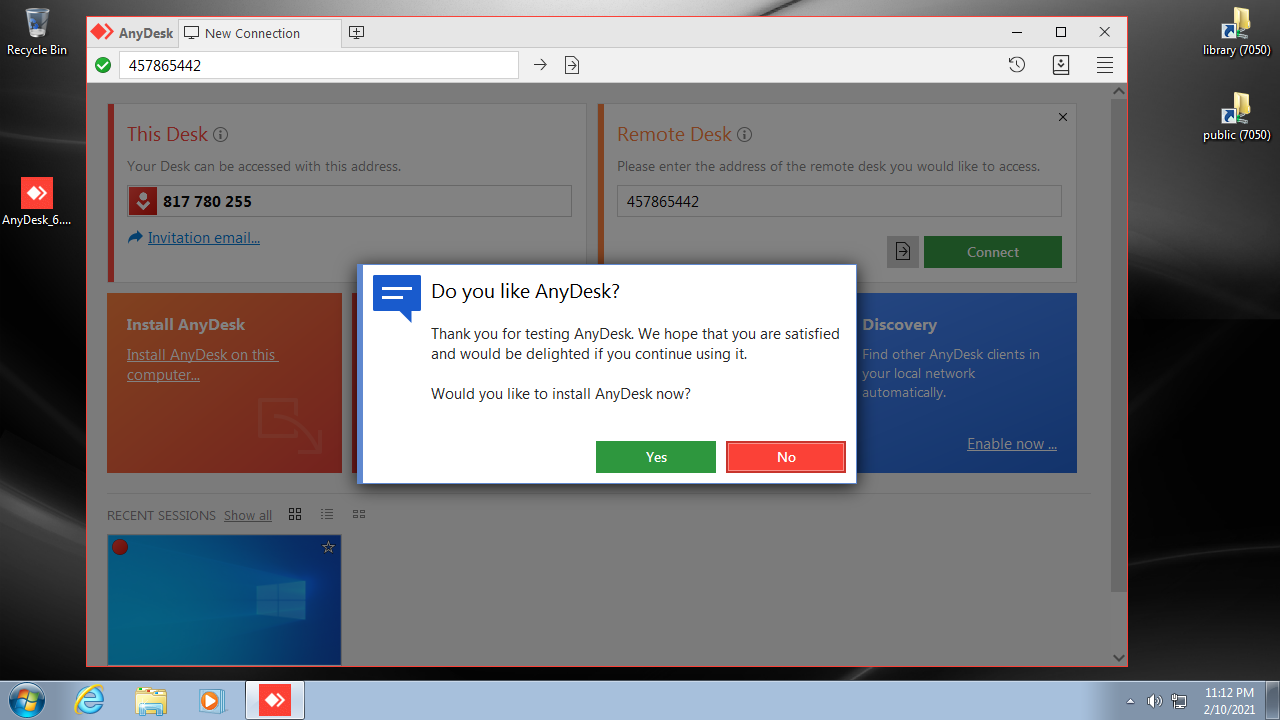
Task: Switch recent sessions to list view
Action: 327,514
